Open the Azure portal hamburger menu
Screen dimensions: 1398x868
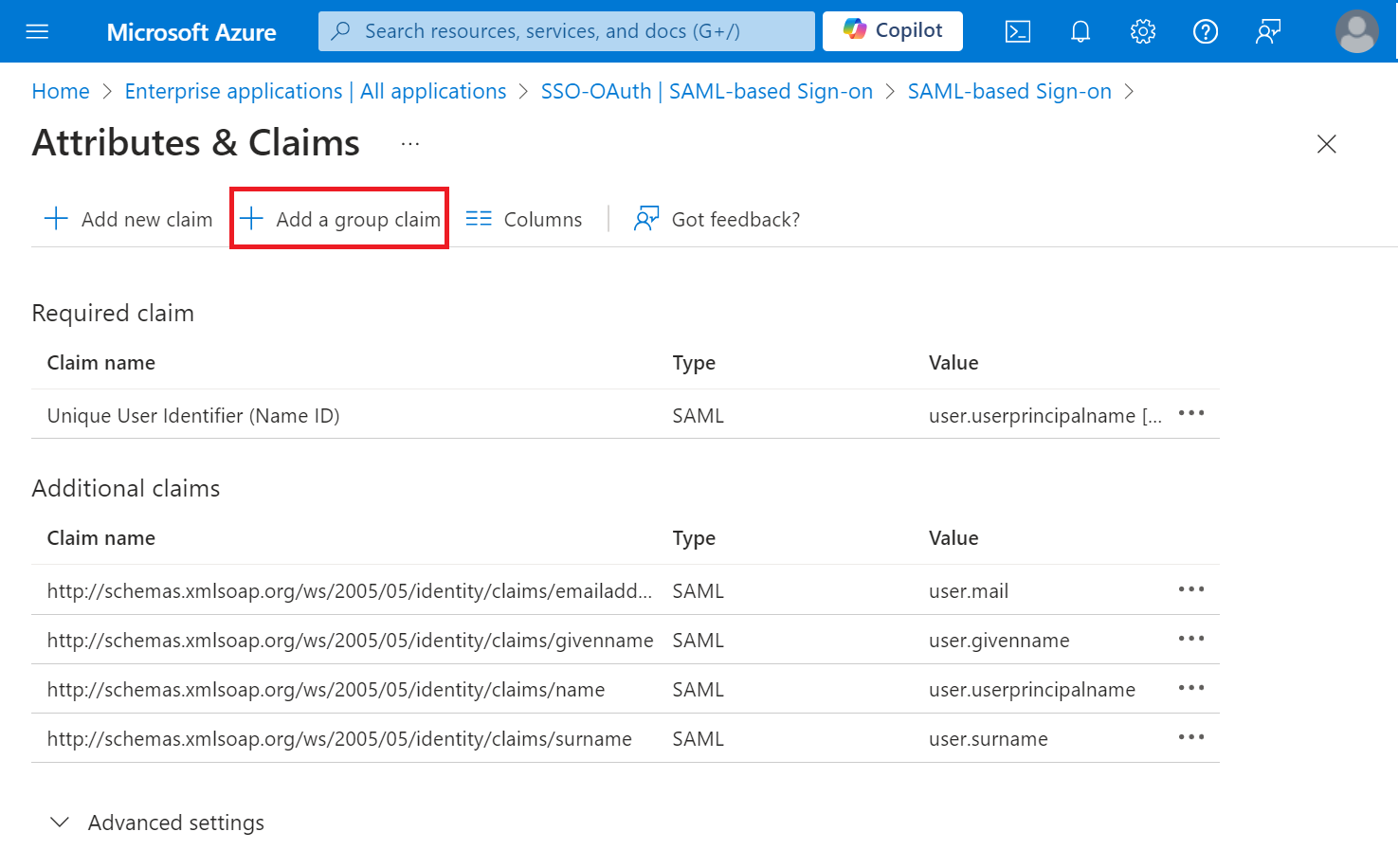click(x=37, y=32)
